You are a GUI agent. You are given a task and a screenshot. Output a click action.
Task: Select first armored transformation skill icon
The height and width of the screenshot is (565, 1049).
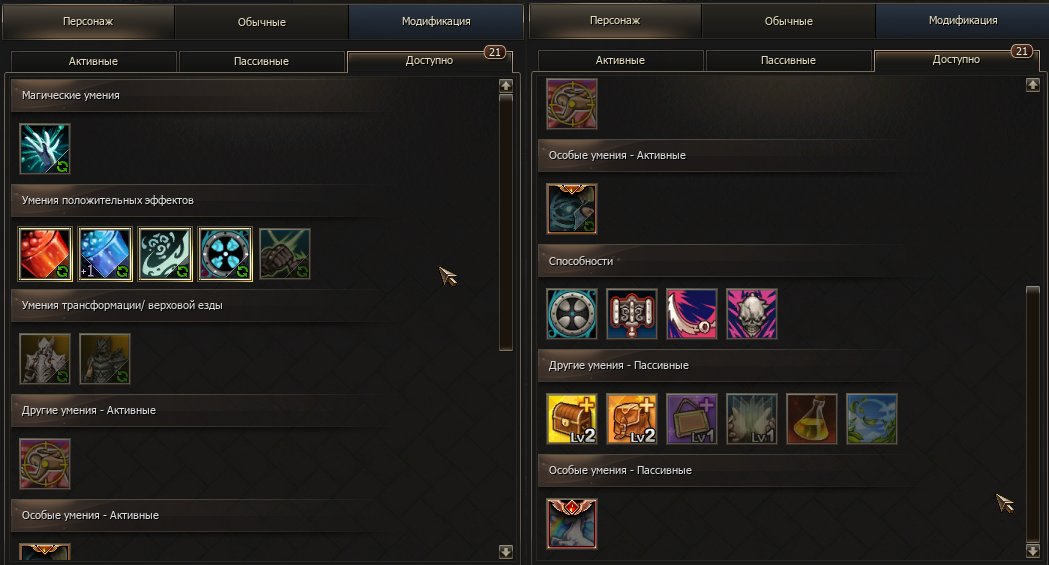pos(45,359)
